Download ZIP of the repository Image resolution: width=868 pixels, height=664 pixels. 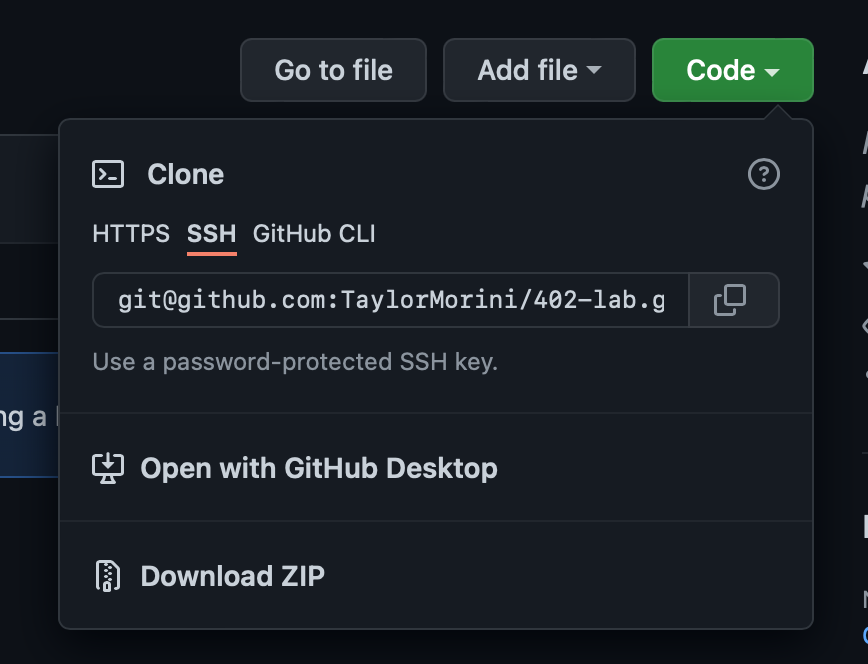click(x=232, y=576)
